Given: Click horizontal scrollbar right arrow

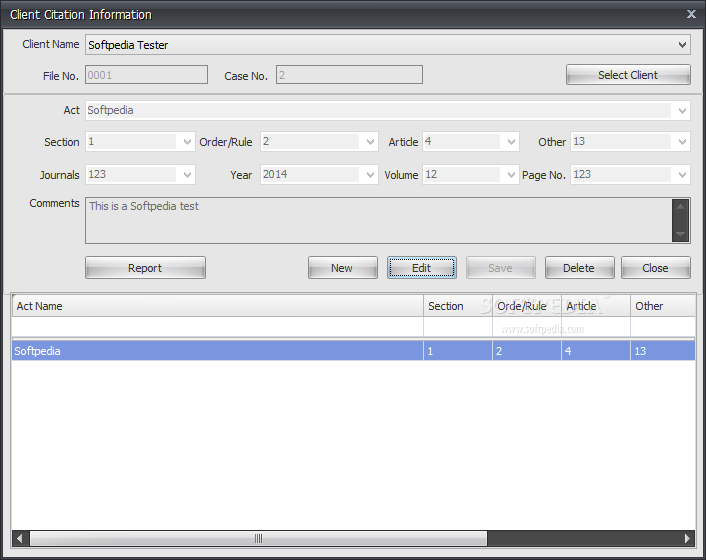Looking at the screenshot, I should [x=687, y=538].
